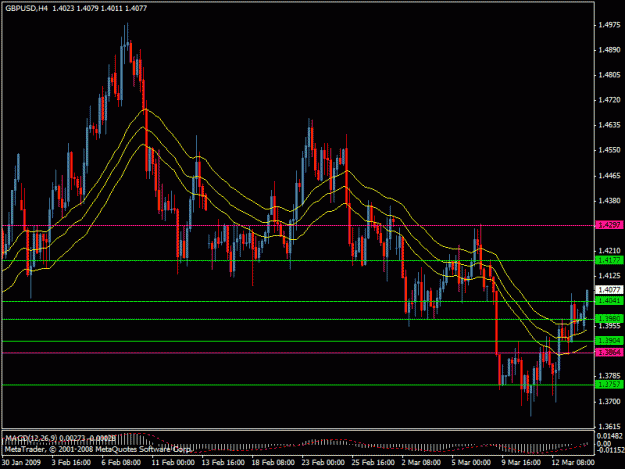Click the 1.4720 price scale value
The height and width of the screenshot is (469, 625).
click(609, 100)
